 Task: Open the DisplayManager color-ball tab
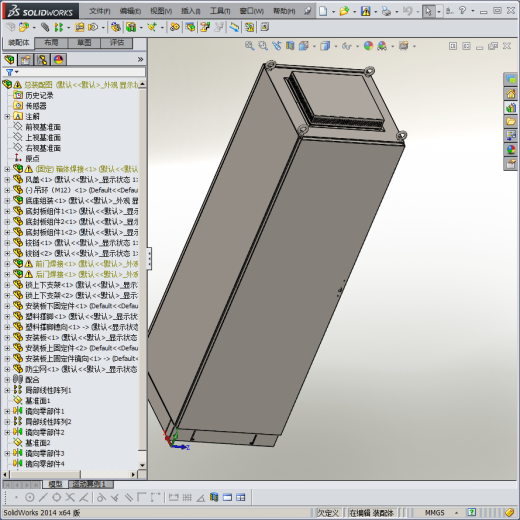pos(59,60)
